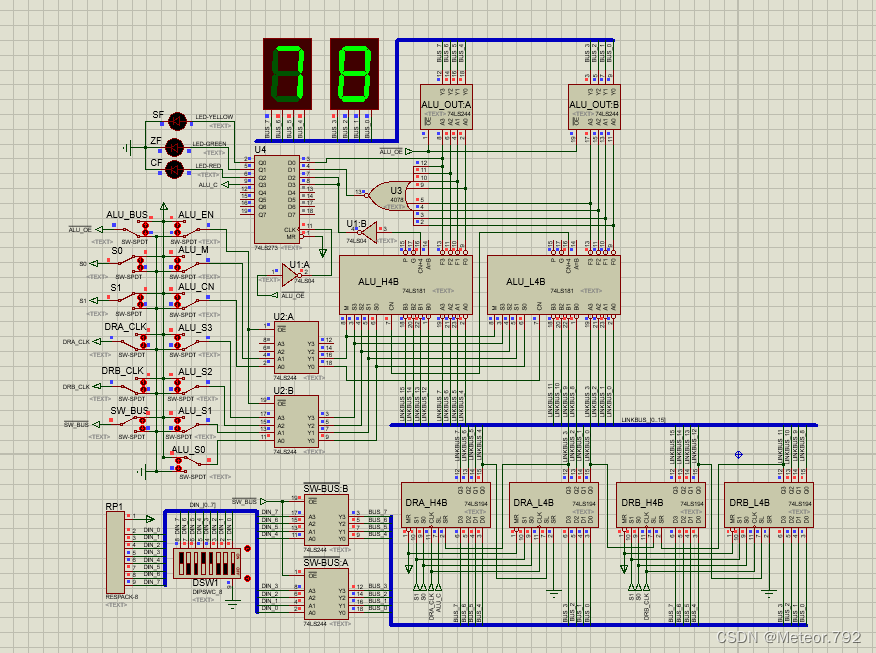Select the DRB_CLK terminal left of its switch
Image resolution: width=876 pixels, height=653 pixels.
(x=97, y=386)
